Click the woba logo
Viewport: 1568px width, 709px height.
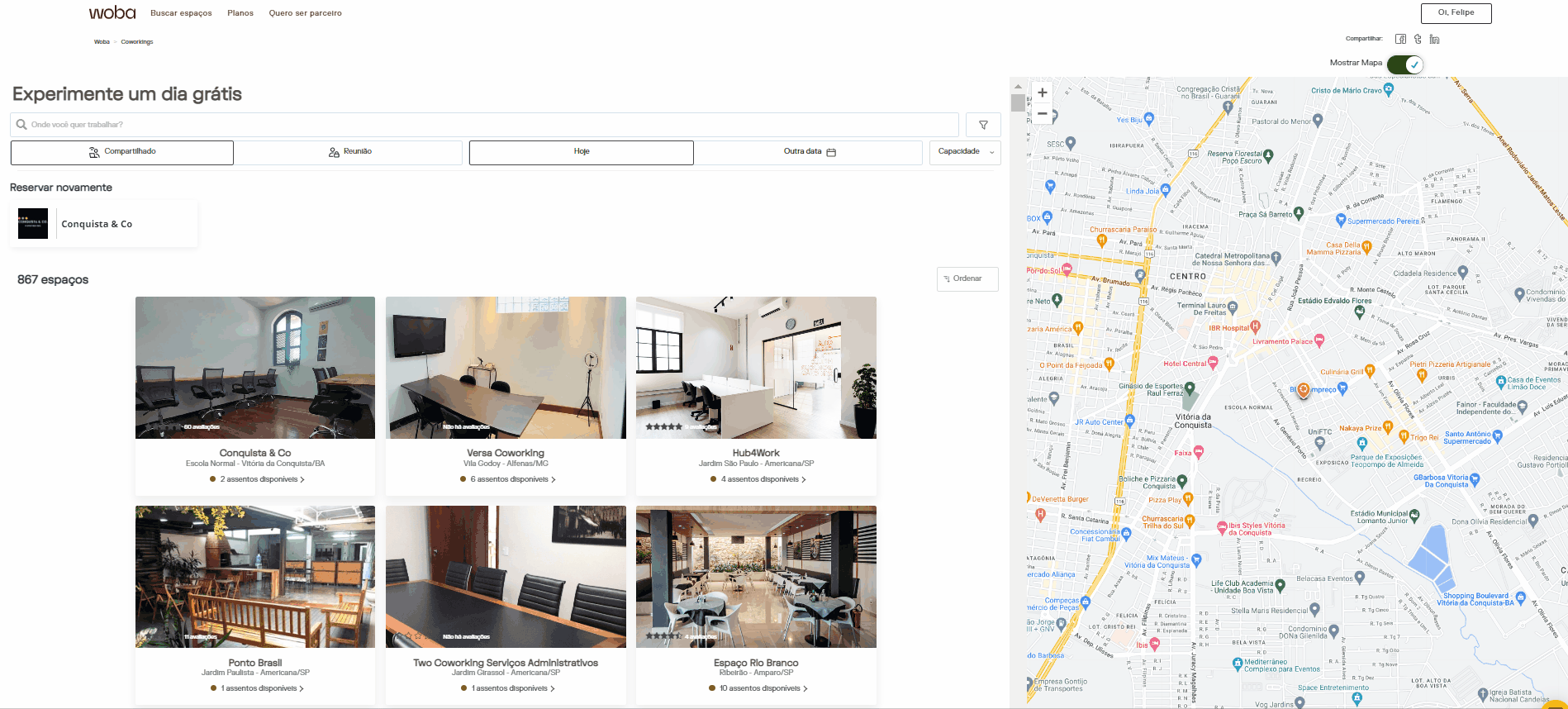pyautogui.click(x=112, y=12)
